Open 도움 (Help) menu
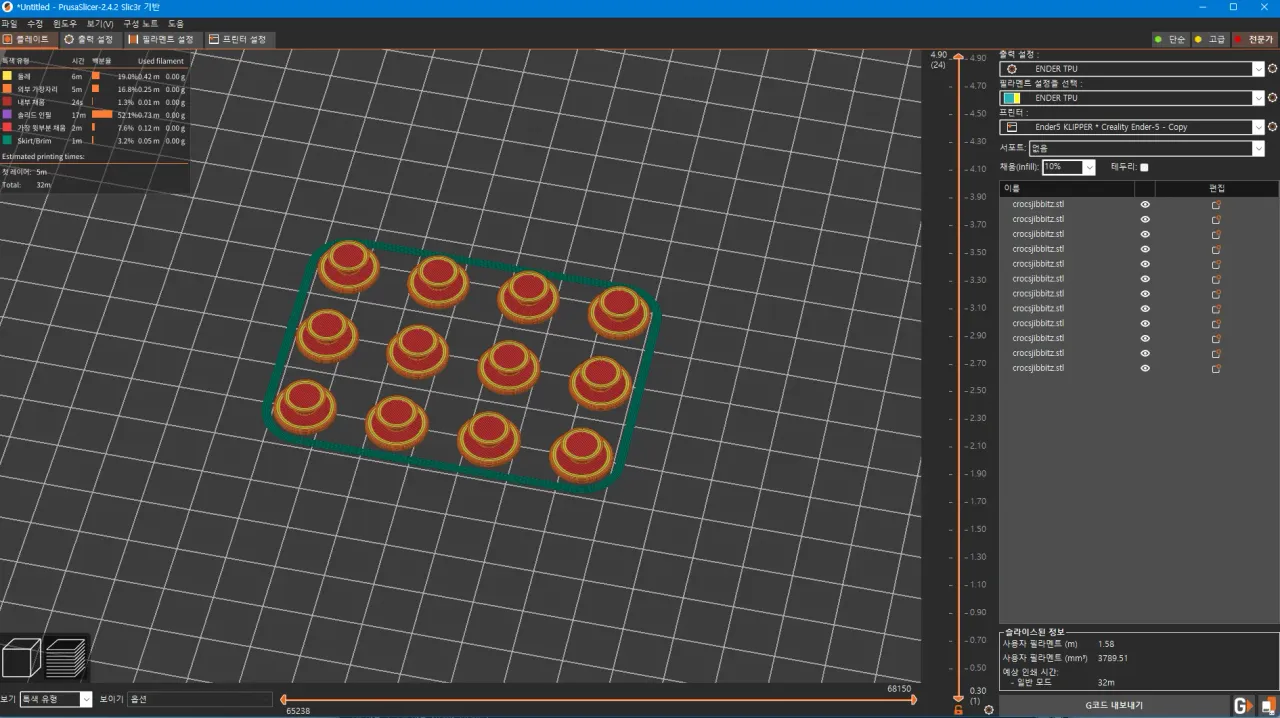Viewport: 1280px width, 718px height. pos(176,23)
